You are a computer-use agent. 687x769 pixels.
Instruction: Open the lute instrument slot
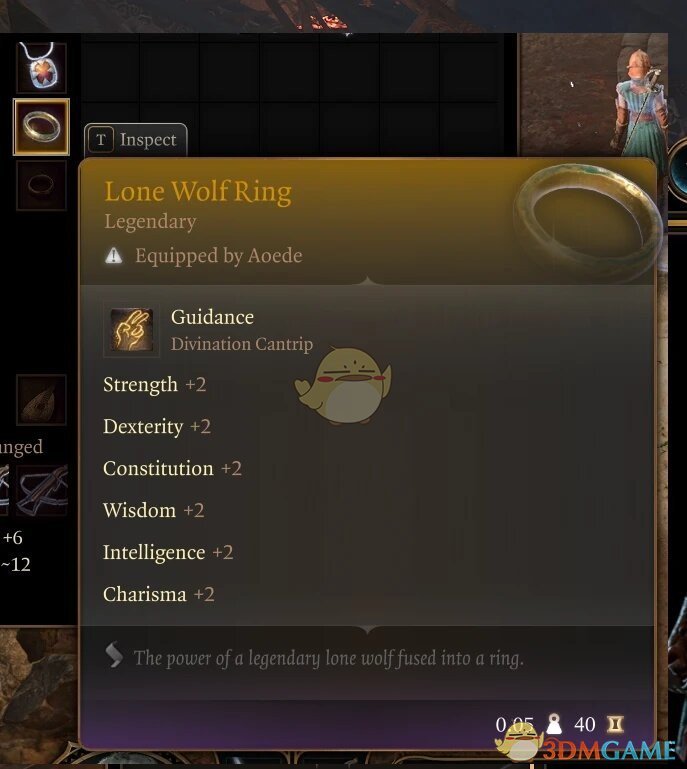click(41, 400)
